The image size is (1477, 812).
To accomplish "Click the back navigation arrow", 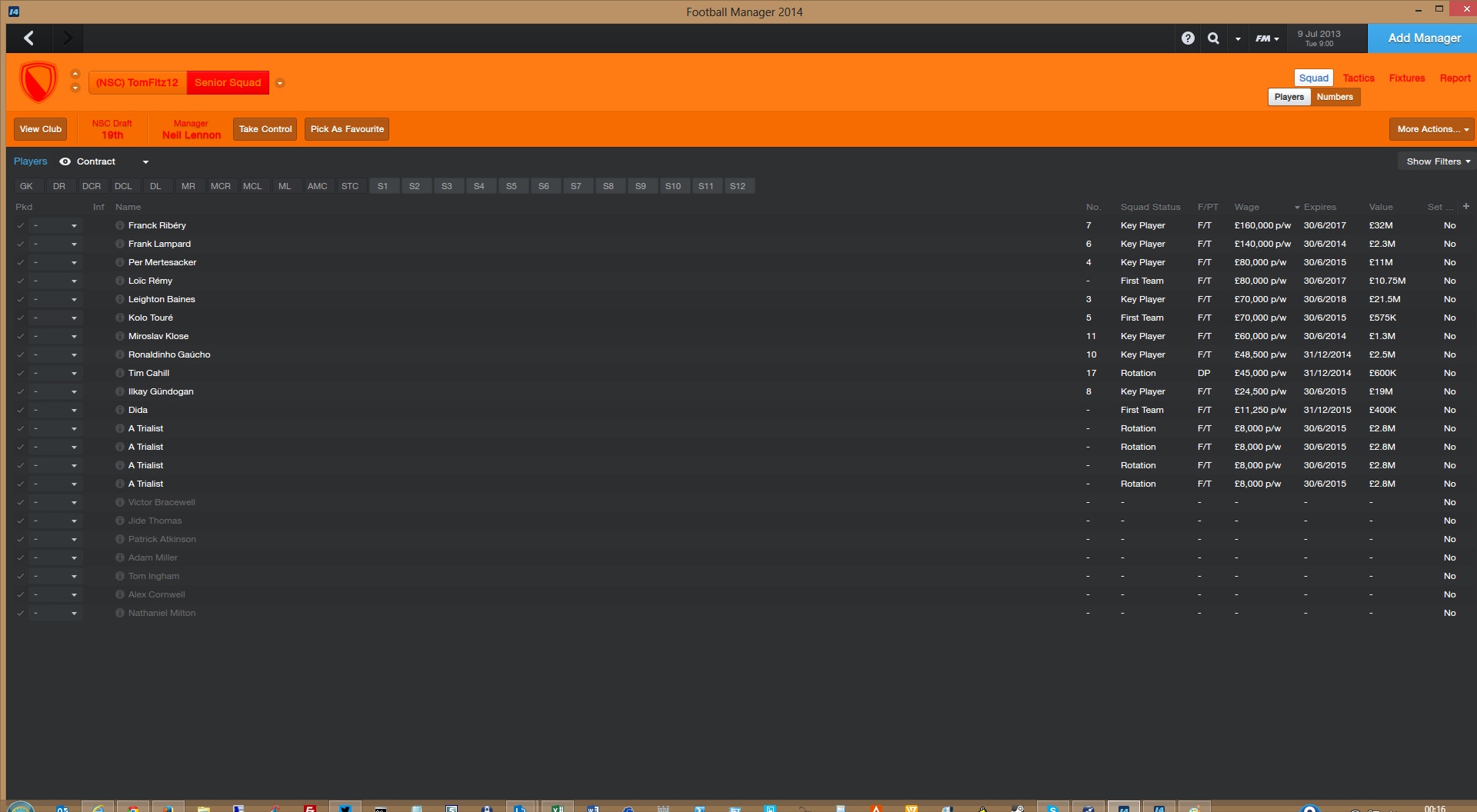I will click(29, 38).
